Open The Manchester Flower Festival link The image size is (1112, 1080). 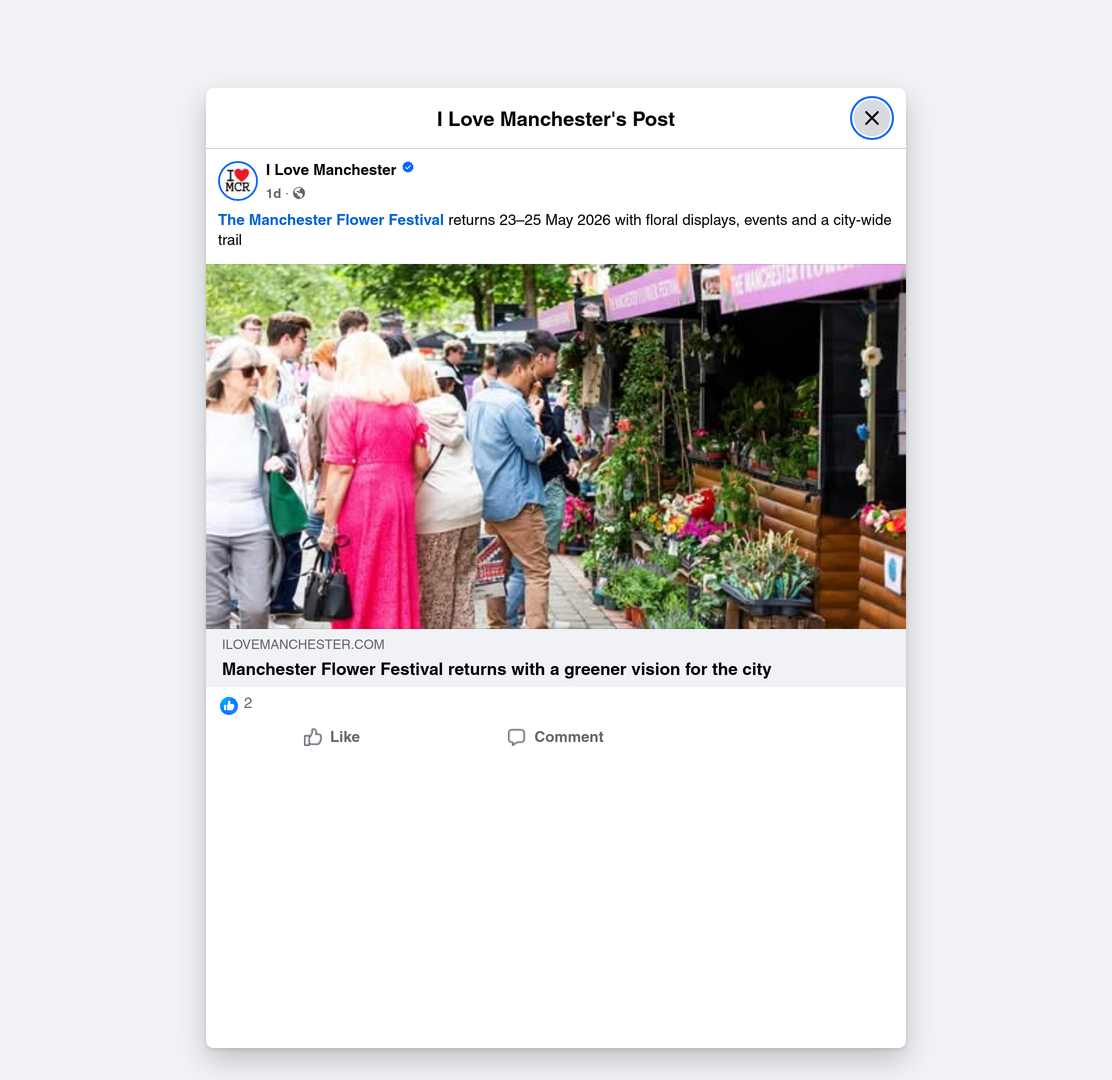pos(330,220)
